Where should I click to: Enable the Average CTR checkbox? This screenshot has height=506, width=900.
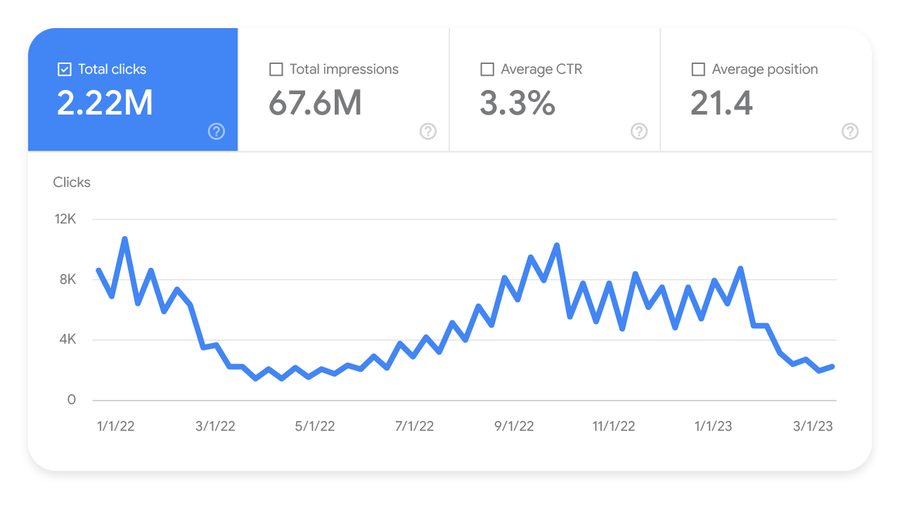click(487, 69)
